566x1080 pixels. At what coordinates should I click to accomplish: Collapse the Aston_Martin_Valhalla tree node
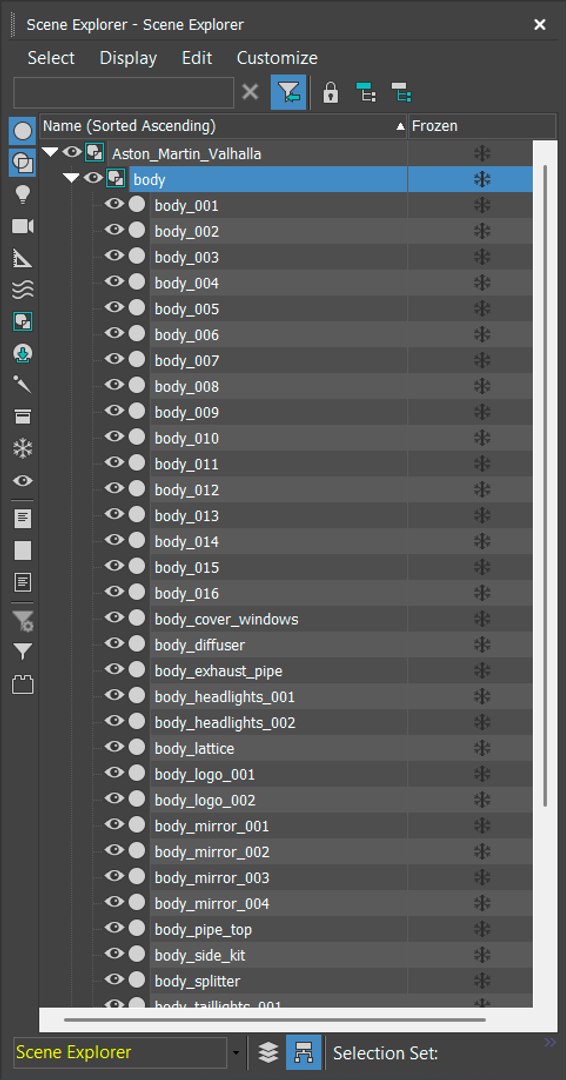tap(50, 152)
